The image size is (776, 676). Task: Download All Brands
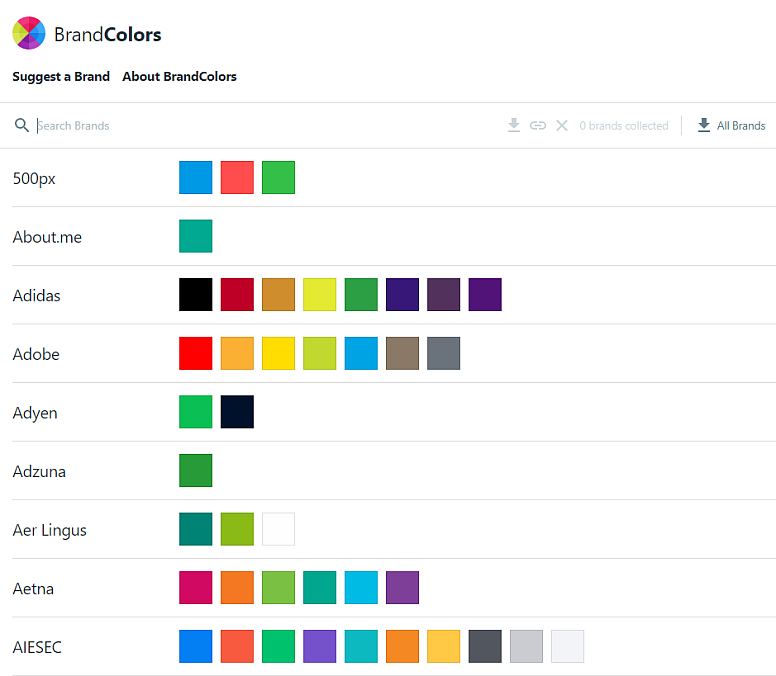tap(731, 125)
